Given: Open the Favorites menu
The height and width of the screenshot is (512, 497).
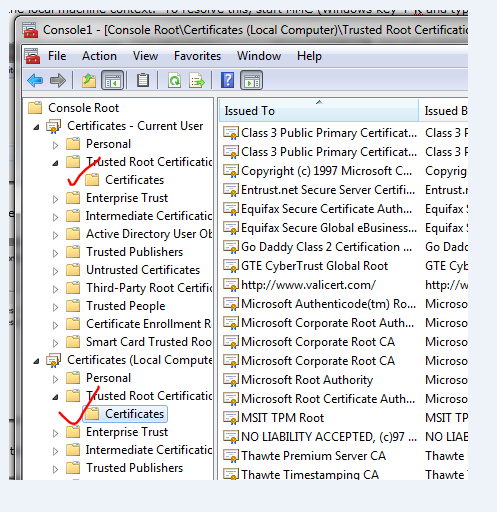Looking at the screenshot, I should pyautogui.click(x=197, y=56).
